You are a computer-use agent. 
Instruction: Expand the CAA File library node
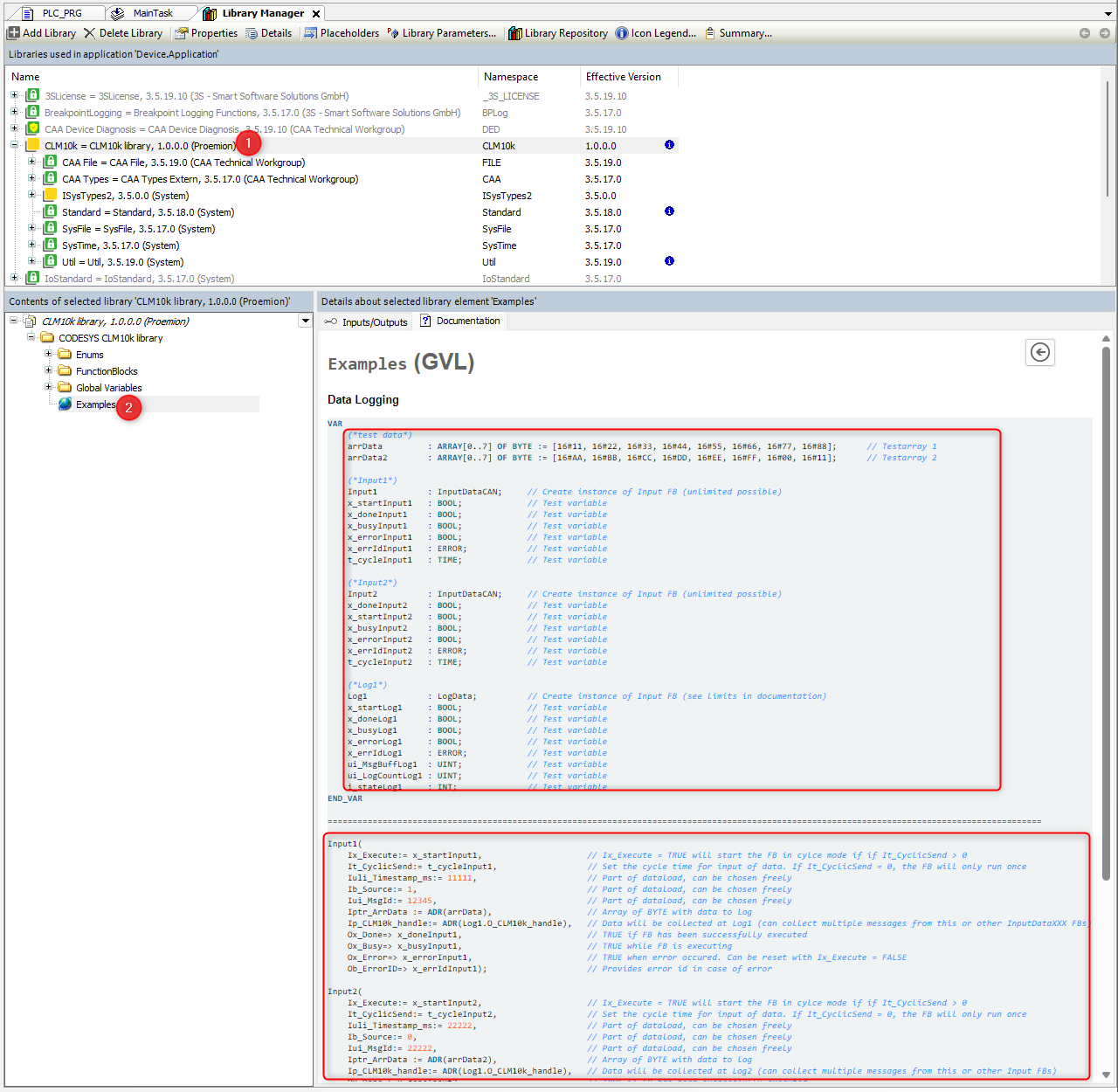(x=31, y=162)
